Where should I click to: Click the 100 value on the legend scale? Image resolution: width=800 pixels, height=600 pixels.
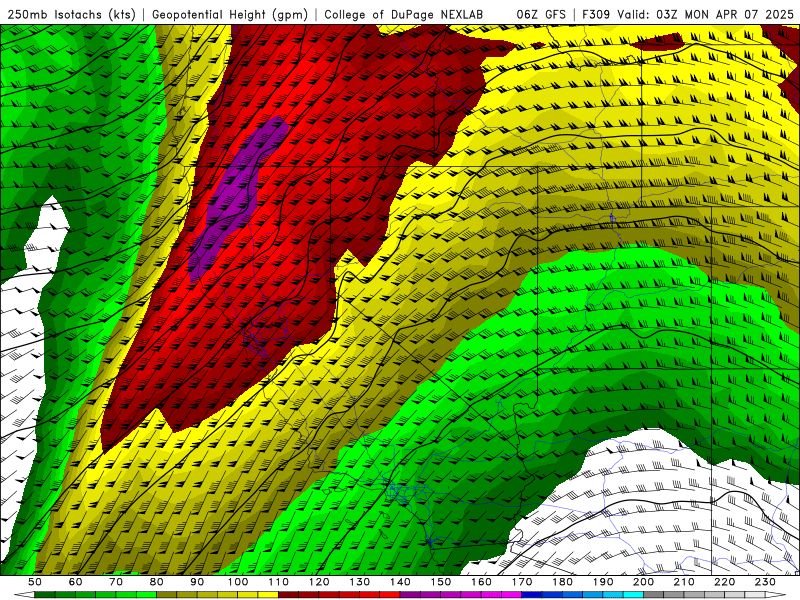pyautogui.click(x=238, y=582)
